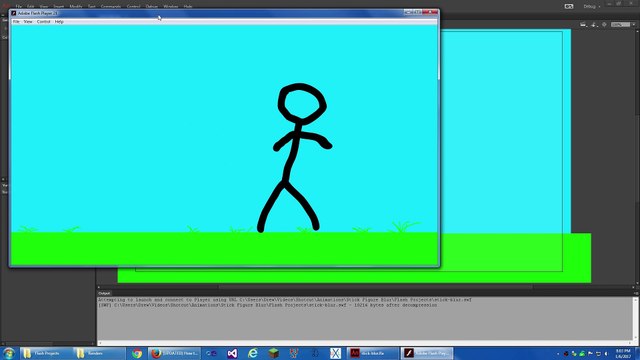
Task: Open Flash Projects folder in taskbar
Action: (x=46, y=353)
